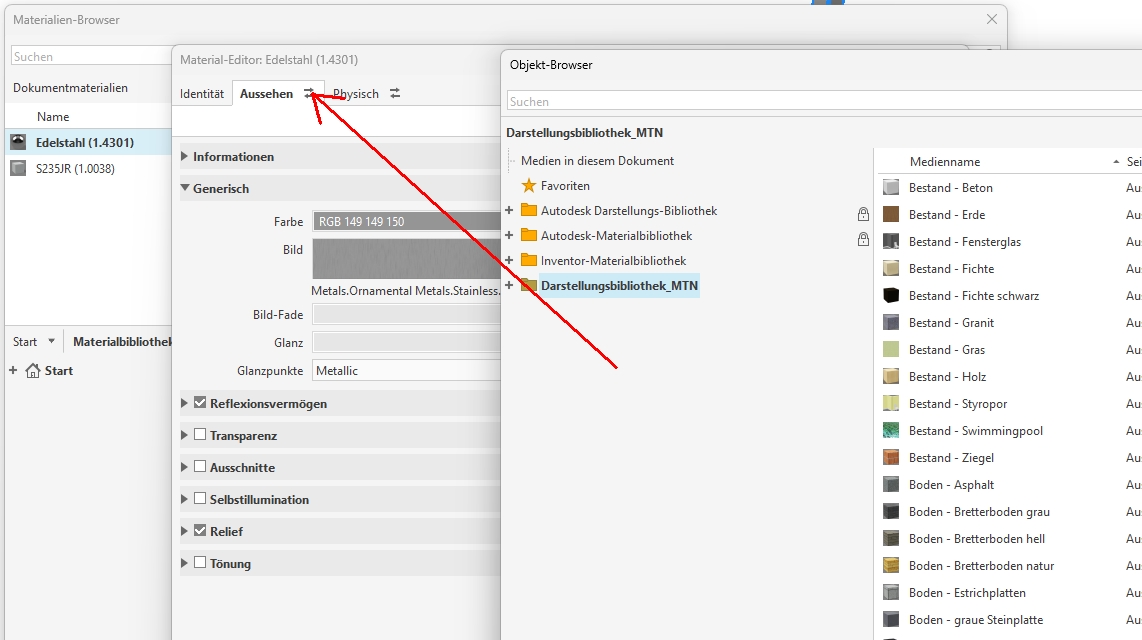Image resolution: width=1142 pixels, height=640 pixels.
Task: Click the Materialien-Browser Suchen field
Action: pos(92,56)
